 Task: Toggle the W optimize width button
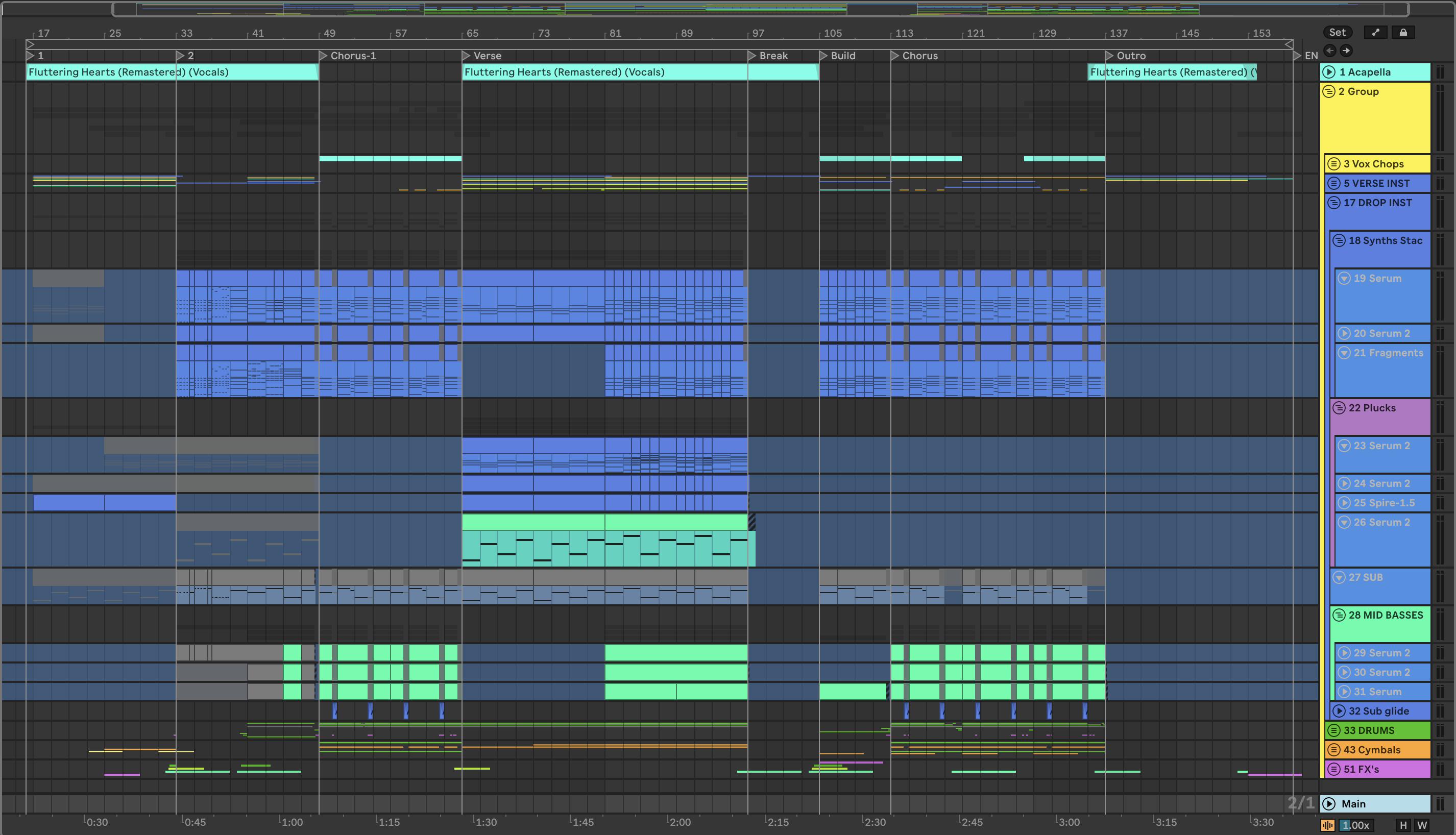[x=1422, y=825]
